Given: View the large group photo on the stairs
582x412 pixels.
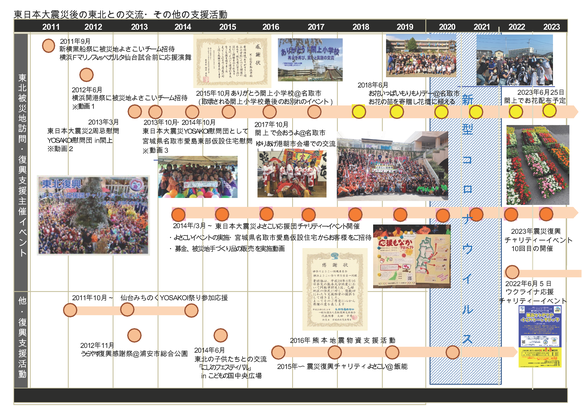Looking at the screenshot, I should [x=393, y=166].
